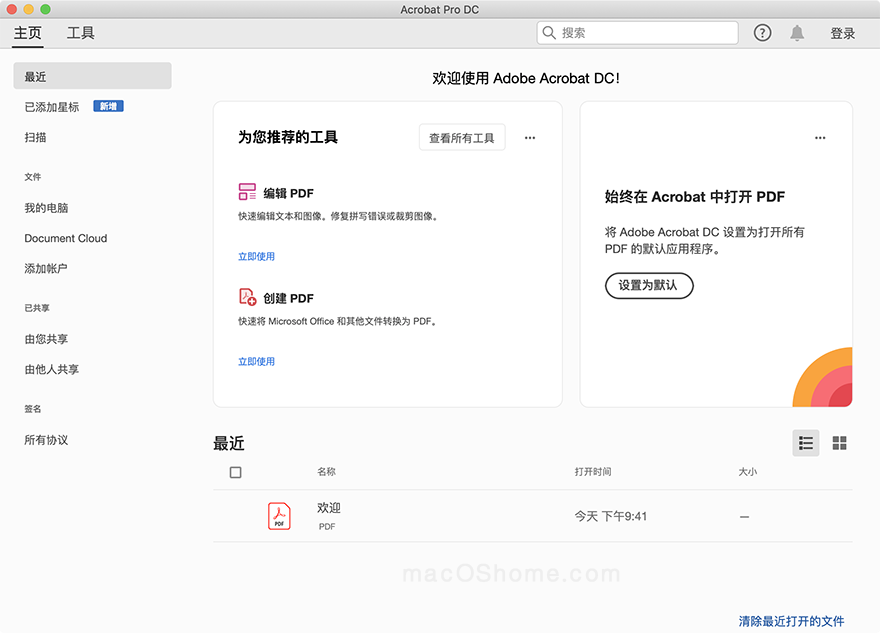Click the 新增 badge next to 已添加星标
Screen dimensions: 880x633
(x=108, y=106)
